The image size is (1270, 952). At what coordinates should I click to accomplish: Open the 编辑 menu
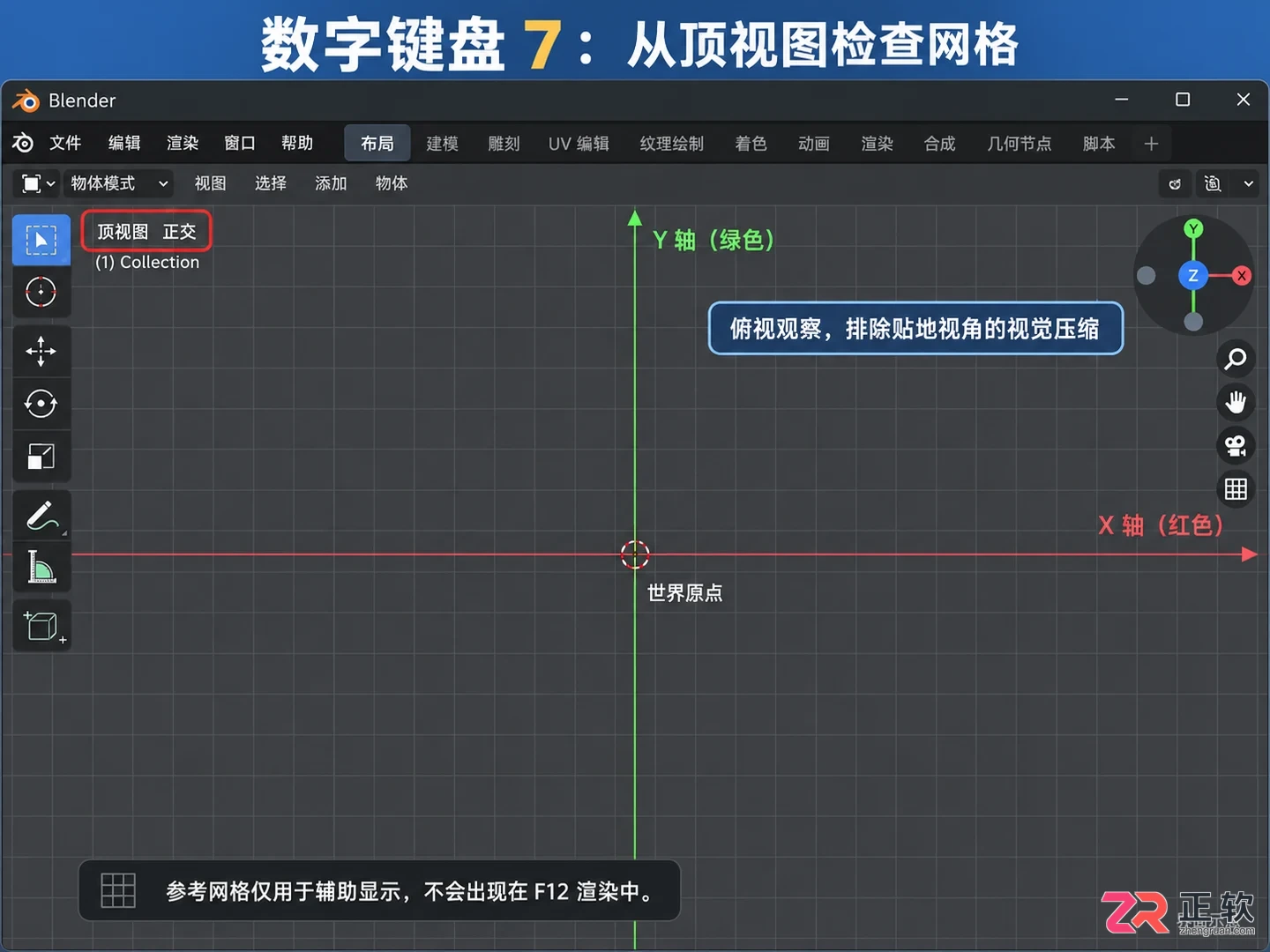point(124,143)
